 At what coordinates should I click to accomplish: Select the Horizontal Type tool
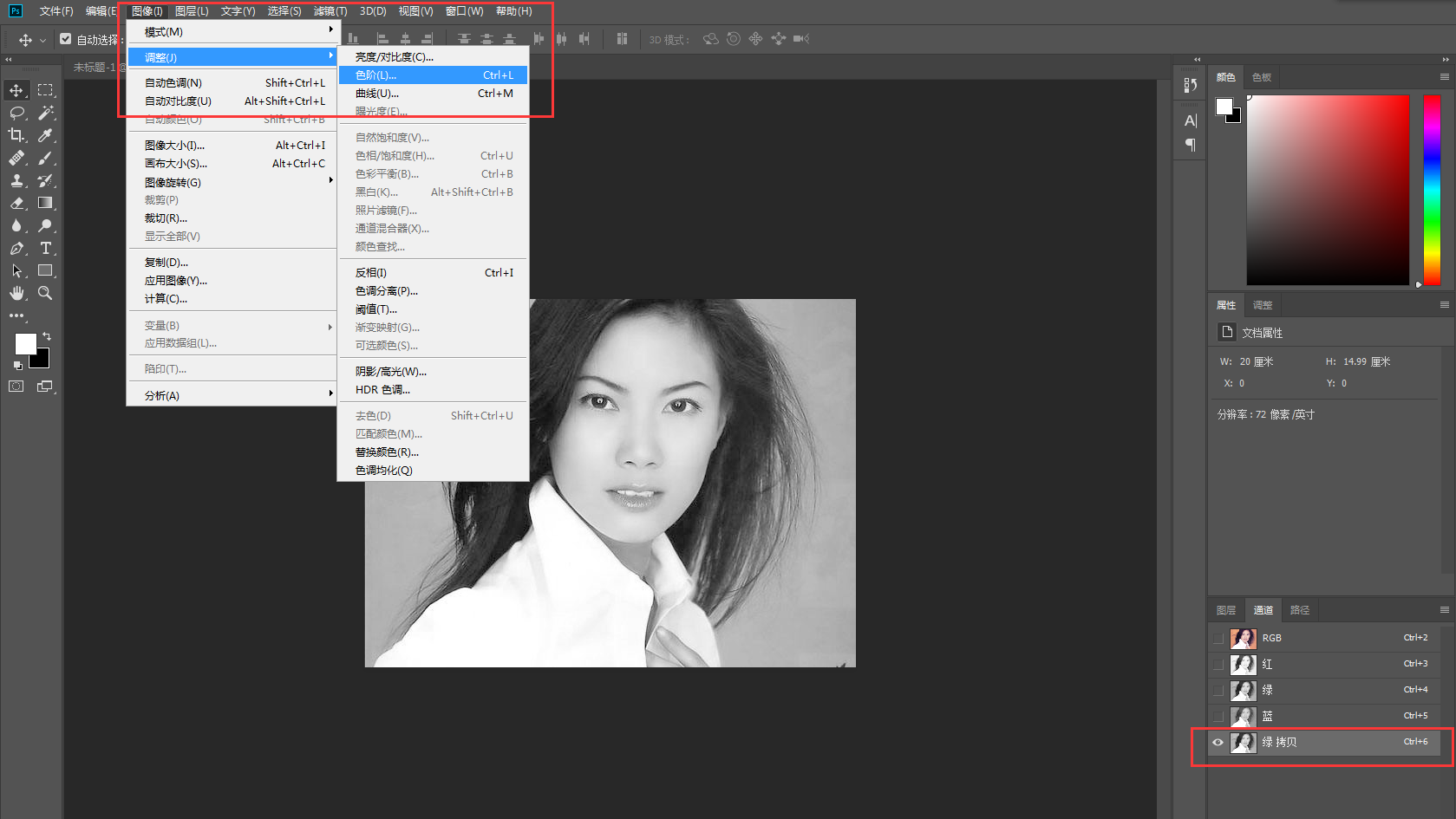tap(46, 248)
